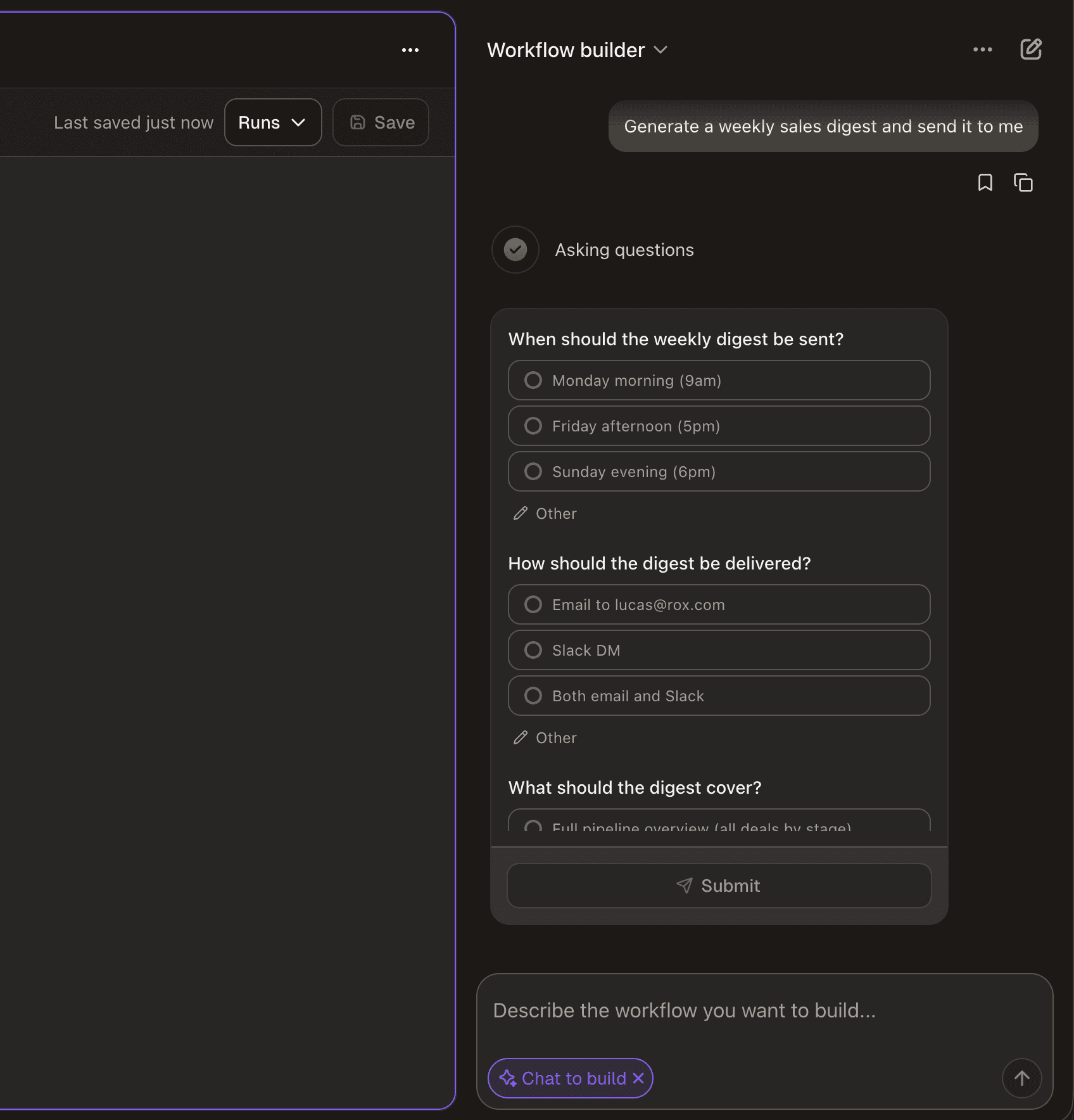Click the send arrow in the chat box

pyautogui.click(x=1021, y=1078)
